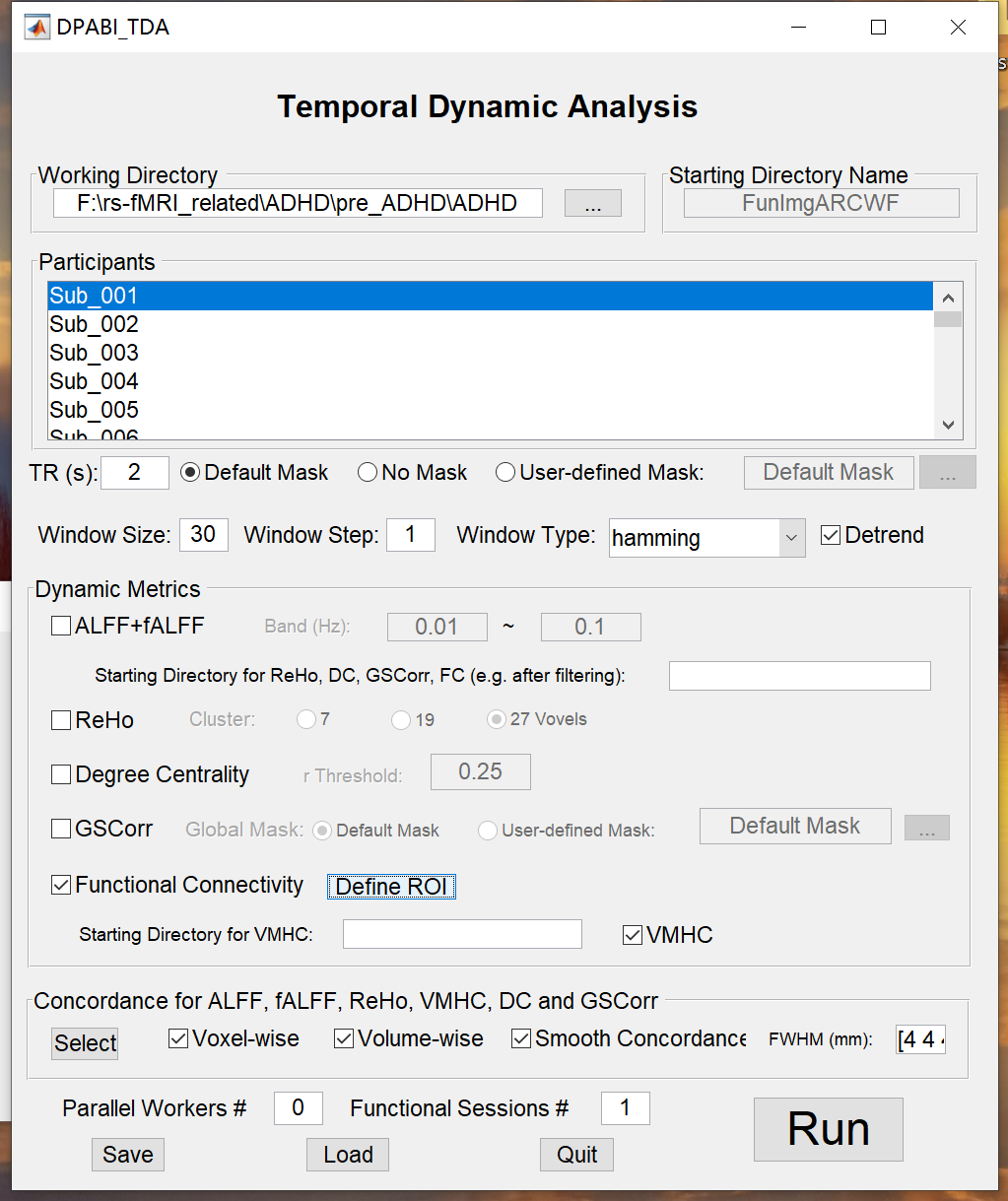
Task: Click the Load button
Action: point(348,1155)
